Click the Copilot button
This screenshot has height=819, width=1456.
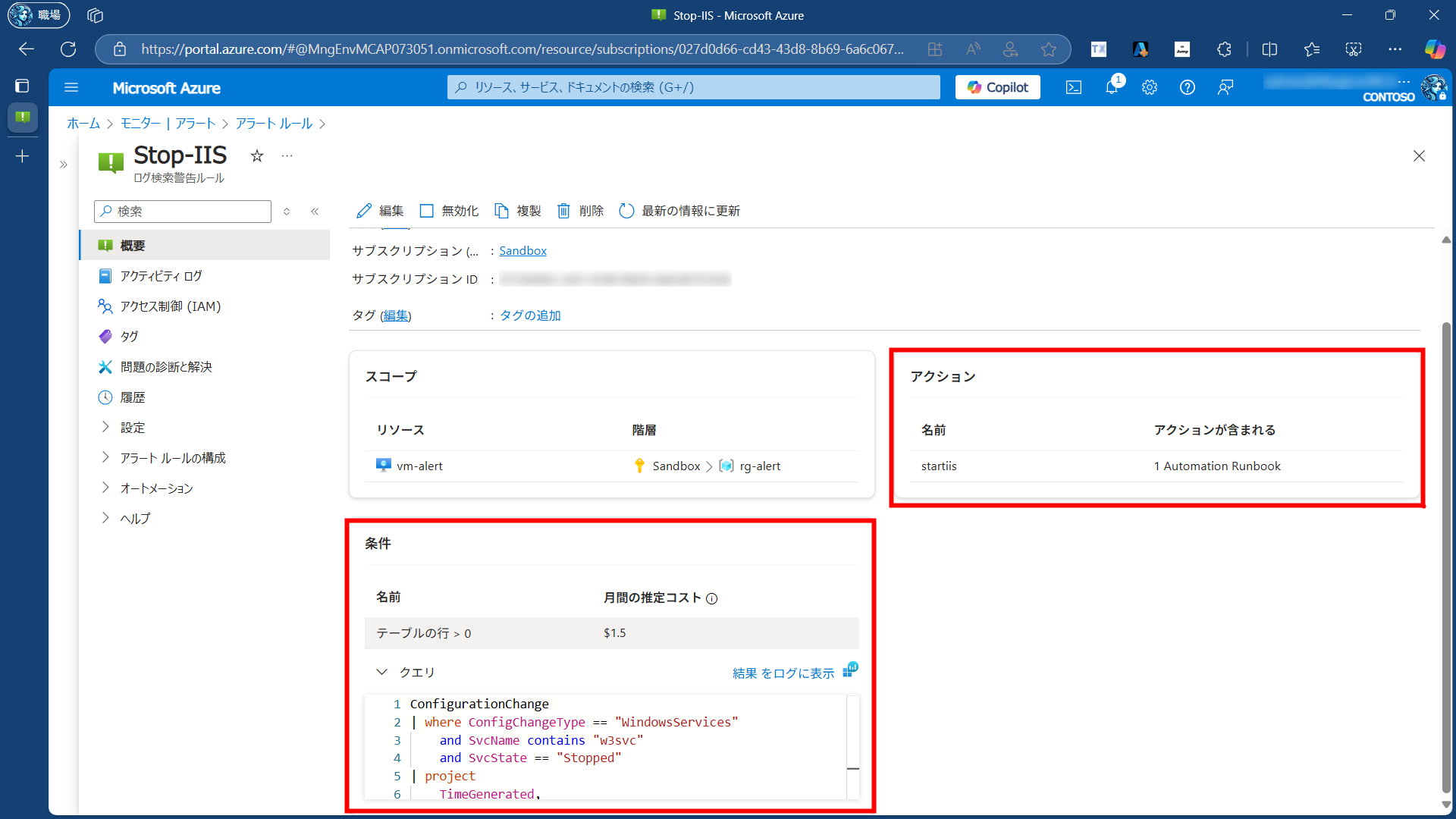[997, 87]
